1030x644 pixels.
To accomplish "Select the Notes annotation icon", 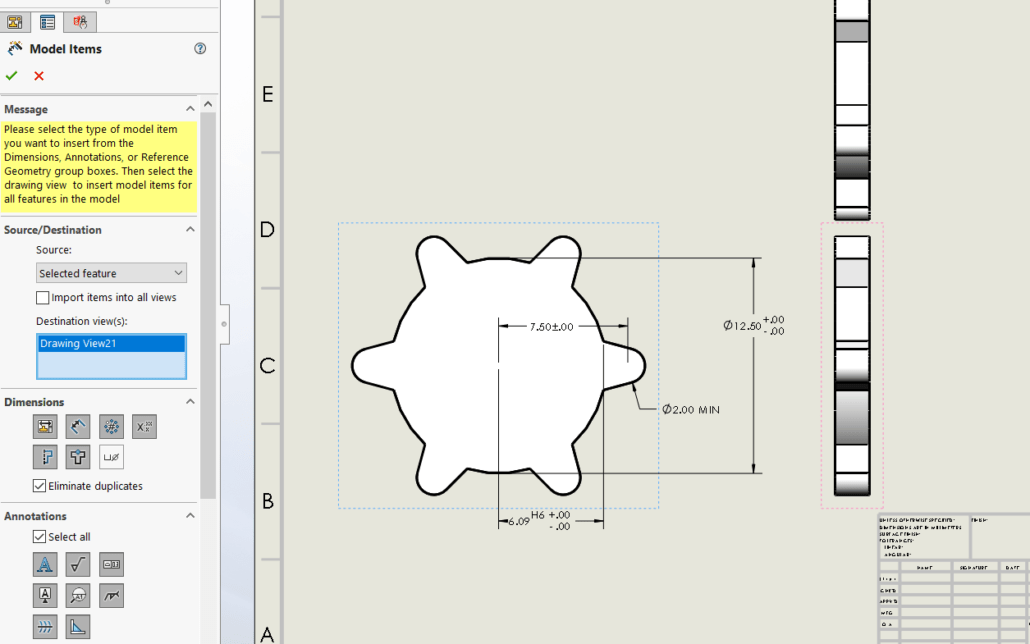I will [x=45, y=564].
